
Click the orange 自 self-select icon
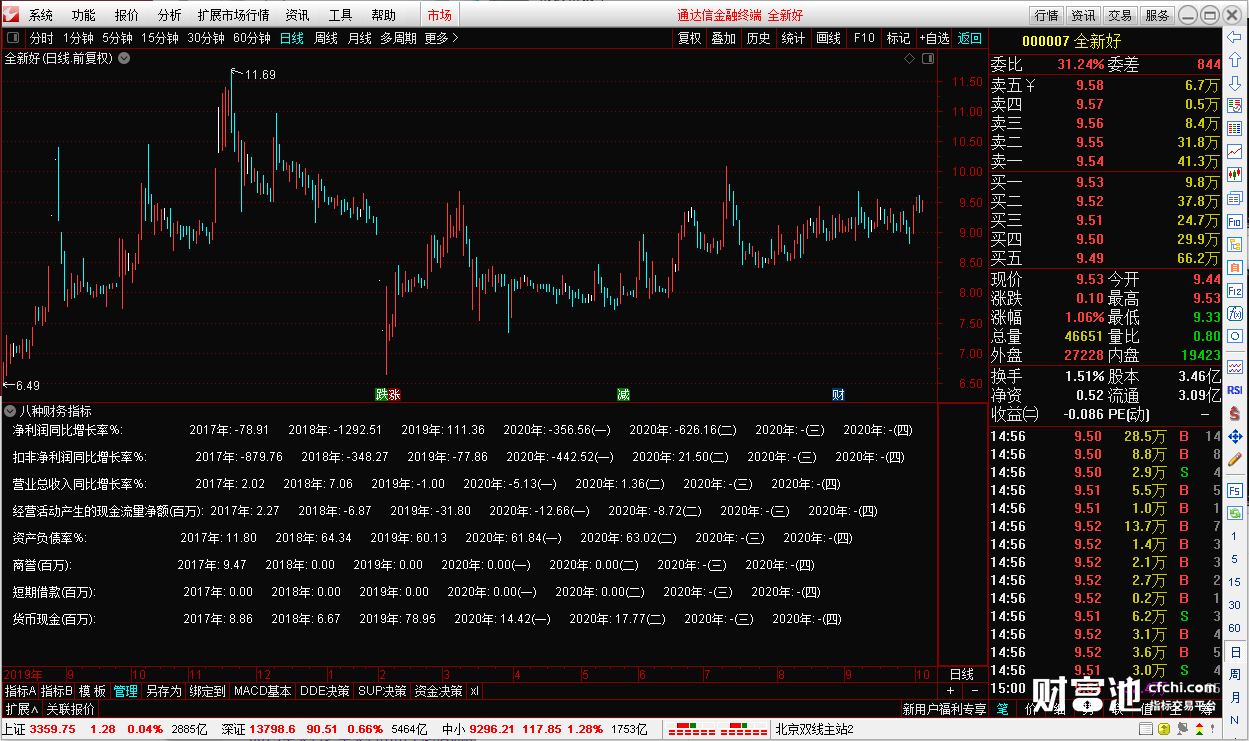click(x=1235, y=267)
